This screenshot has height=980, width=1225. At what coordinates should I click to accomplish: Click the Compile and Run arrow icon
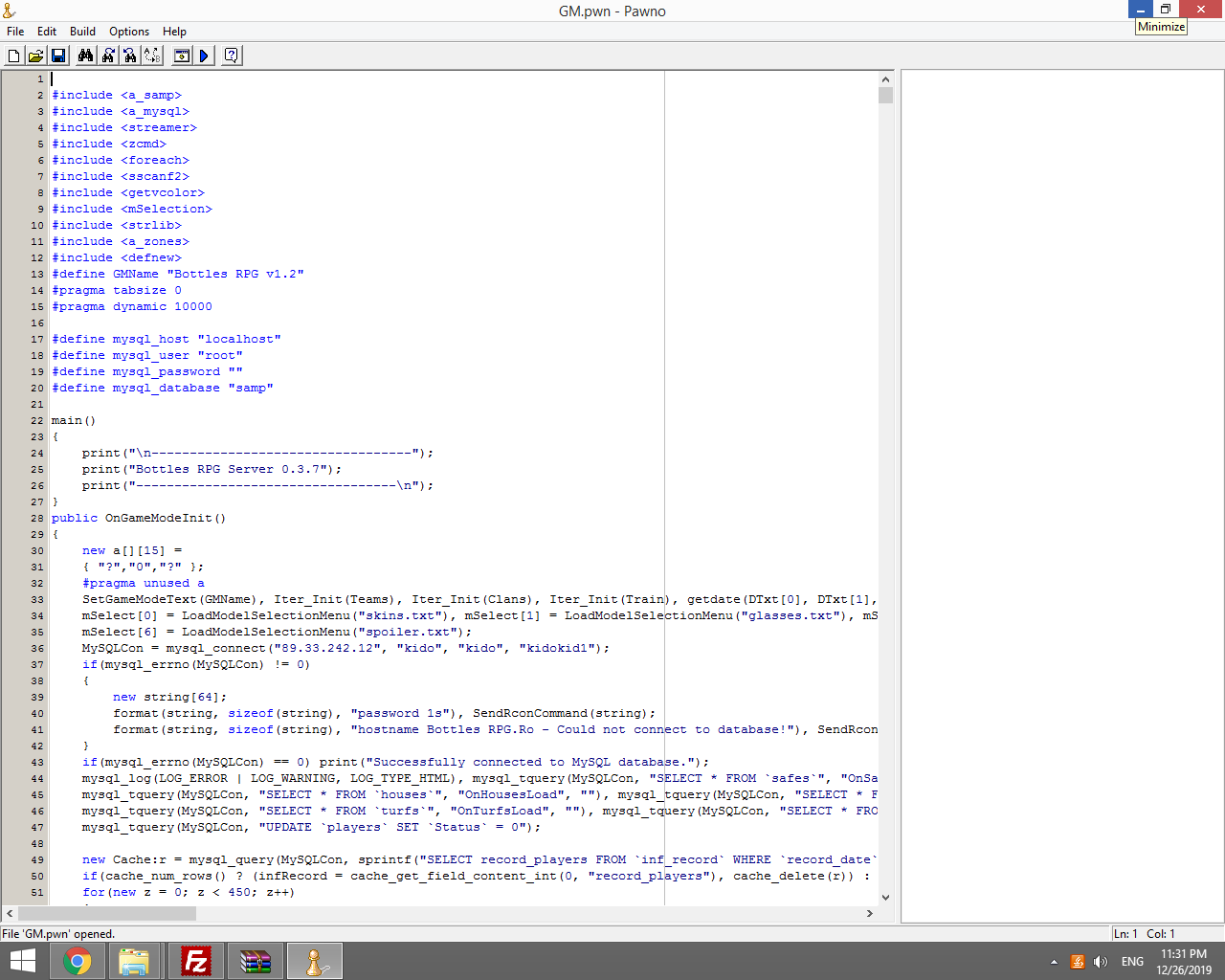click(204, 56)
